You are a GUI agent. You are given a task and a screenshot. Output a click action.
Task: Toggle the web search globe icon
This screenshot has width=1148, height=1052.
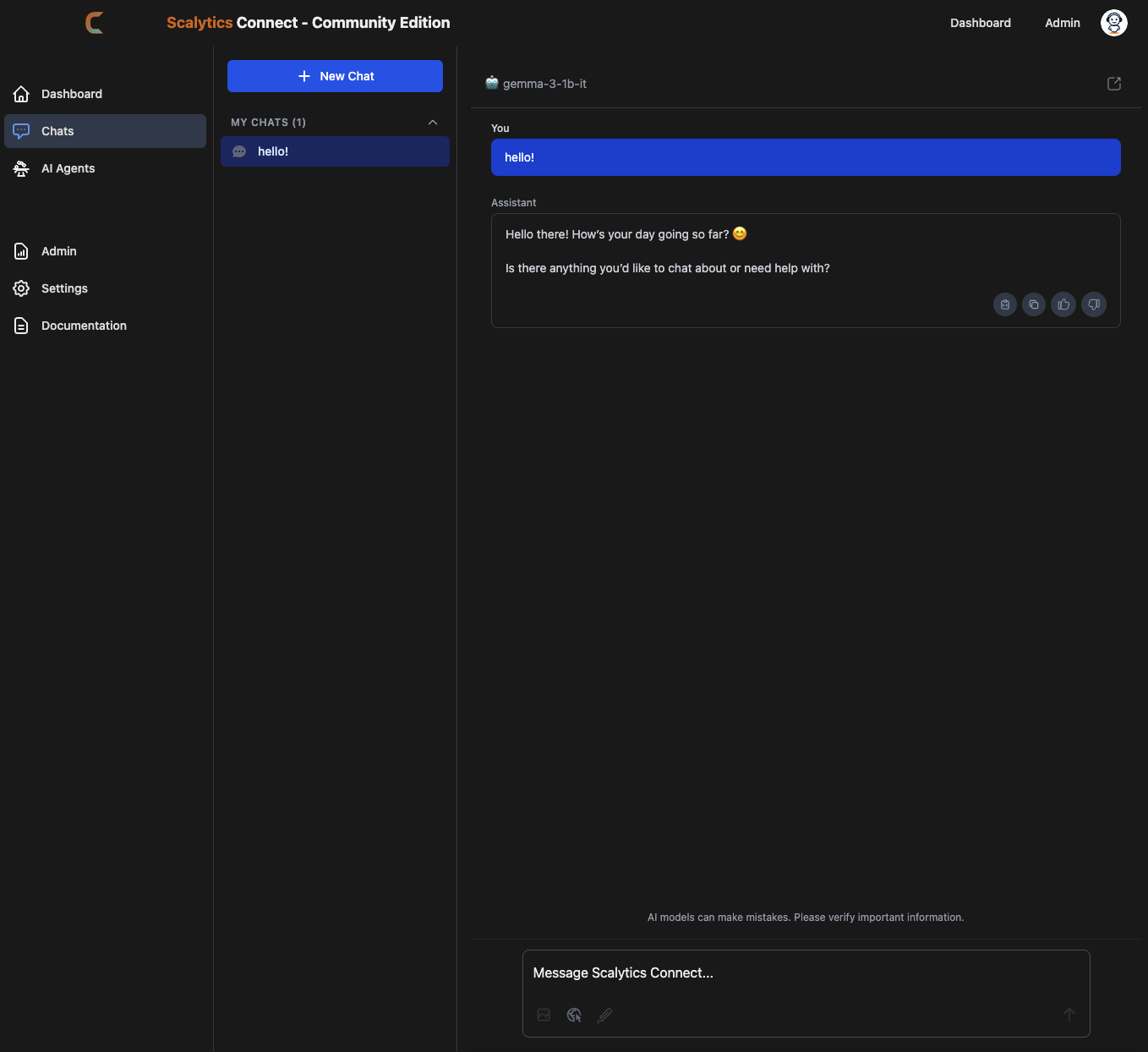click(574, 1015)
